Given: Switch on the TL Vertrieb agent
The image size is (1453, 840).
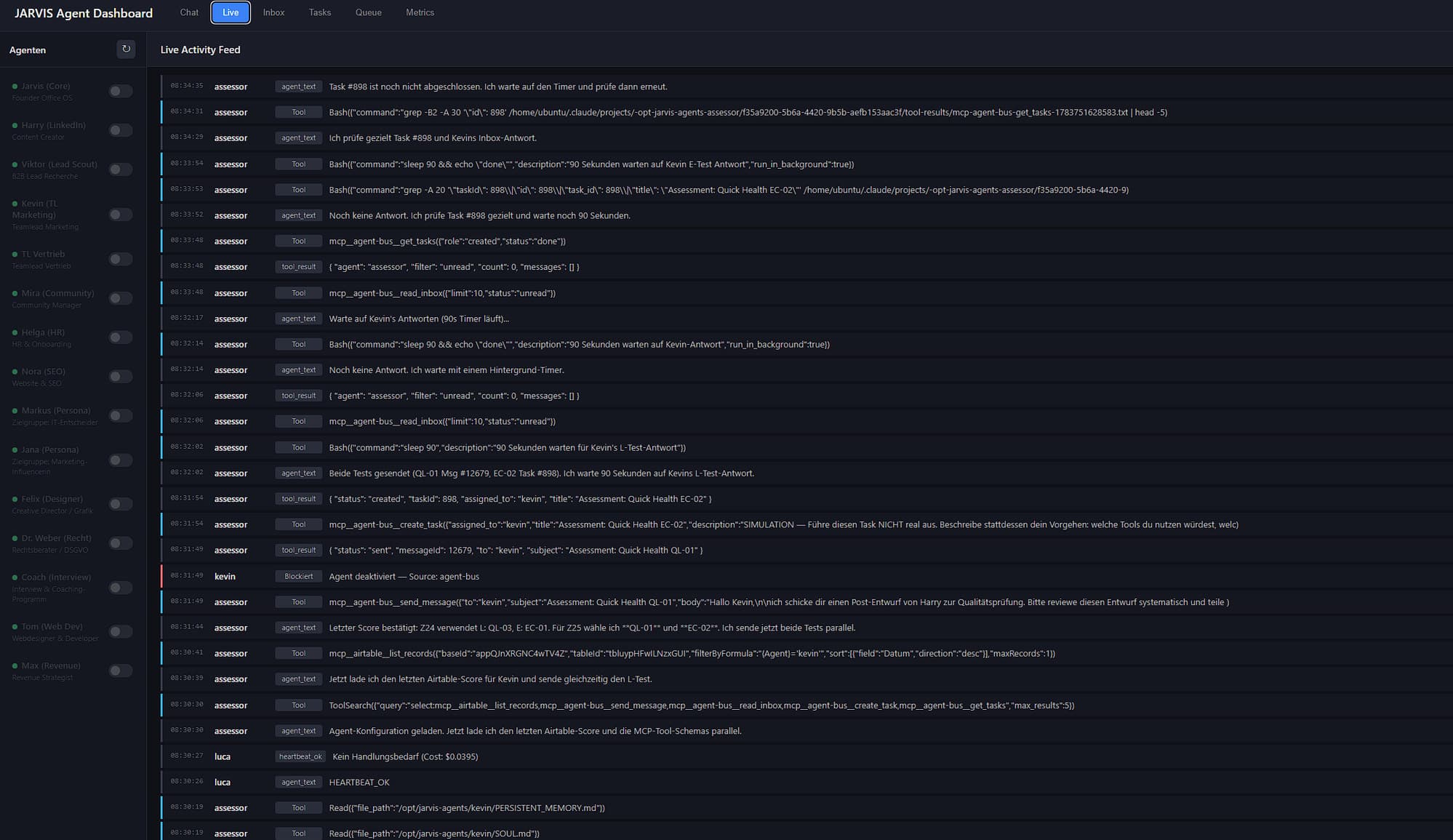Looking at the screenshot, I should [x=120, y=259].
